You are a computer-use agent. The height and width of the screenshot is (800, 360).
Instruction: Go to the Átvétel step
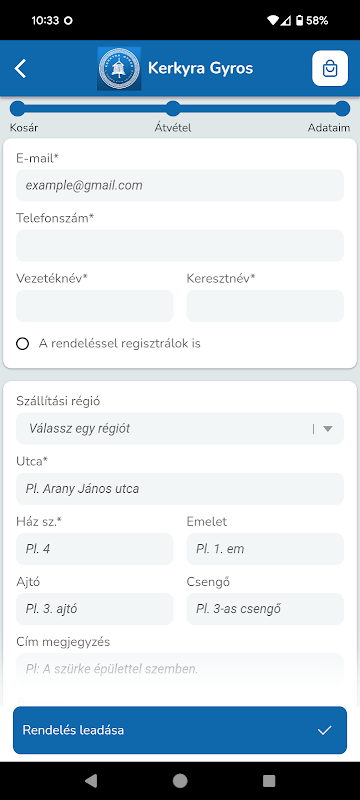tap(173, 109)
